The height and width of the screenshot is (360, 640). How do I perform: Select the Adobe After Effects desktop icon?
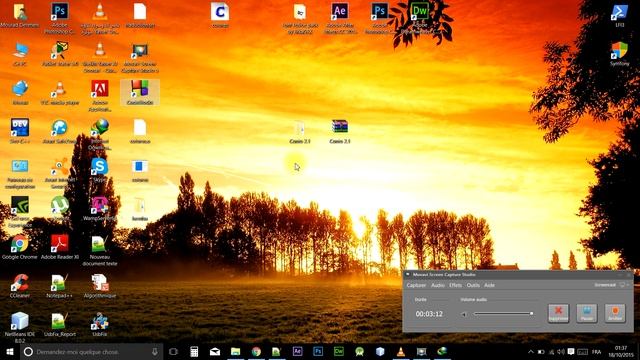[340, 18]
